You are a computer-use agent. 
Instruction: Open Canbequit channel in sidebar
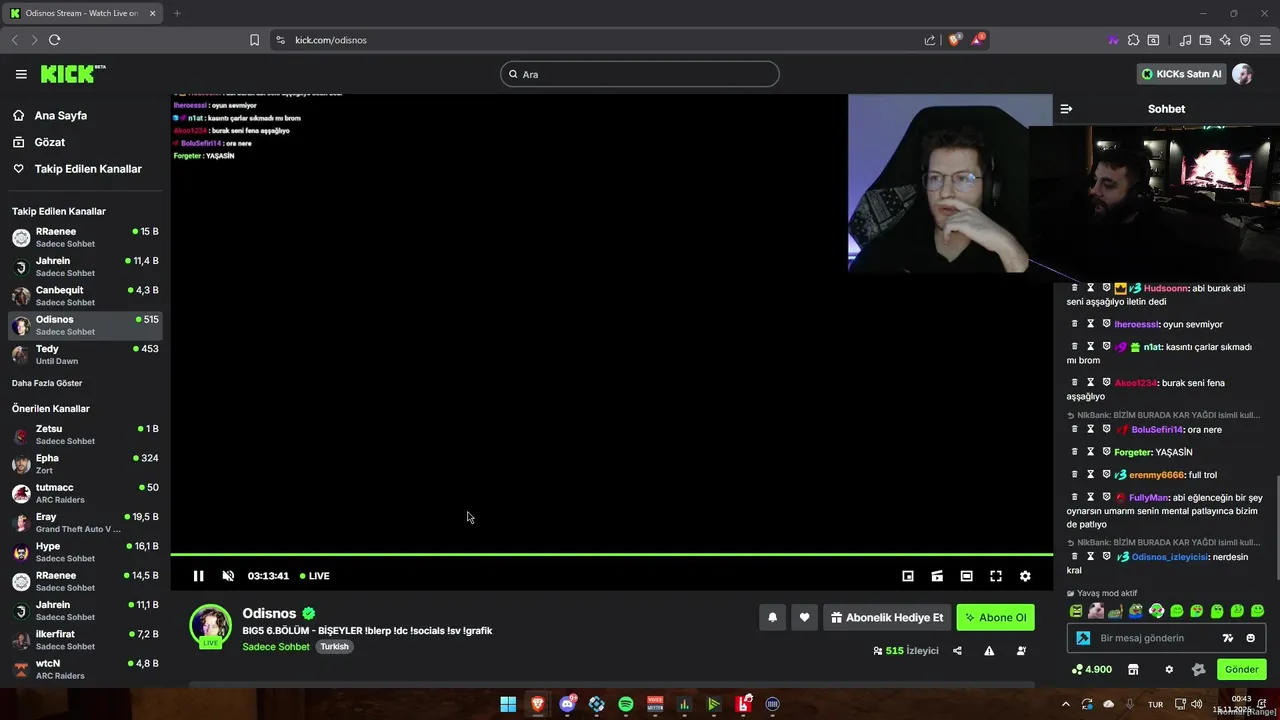point(85,296)
